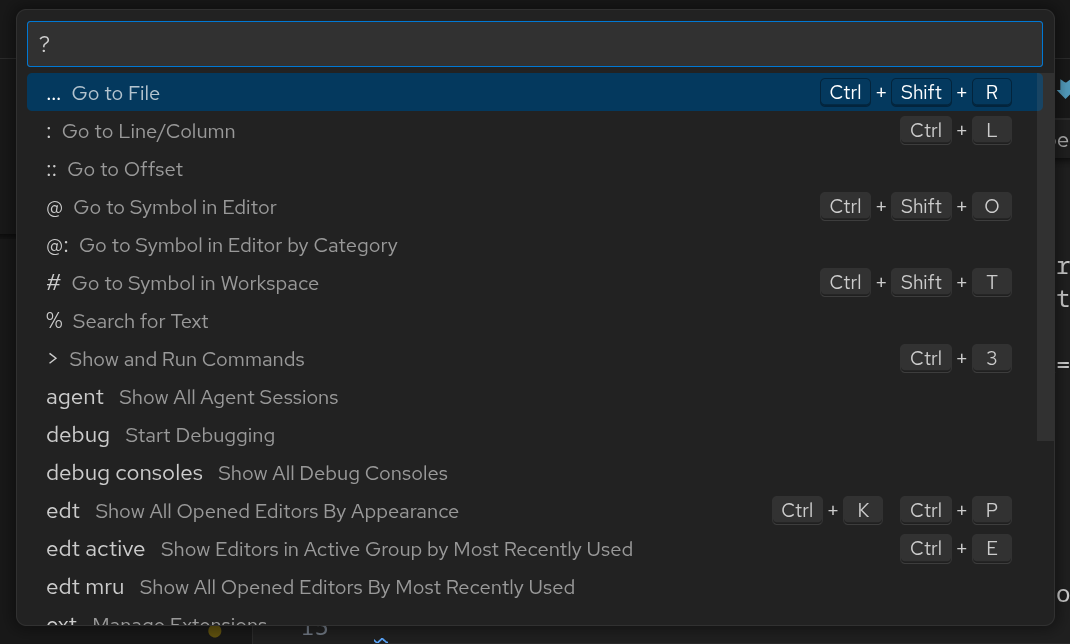Viewport: 1070px width, 644px height.
Task: Open Go to Symbol in Editor by Category
Action: (x=237, y=245)
